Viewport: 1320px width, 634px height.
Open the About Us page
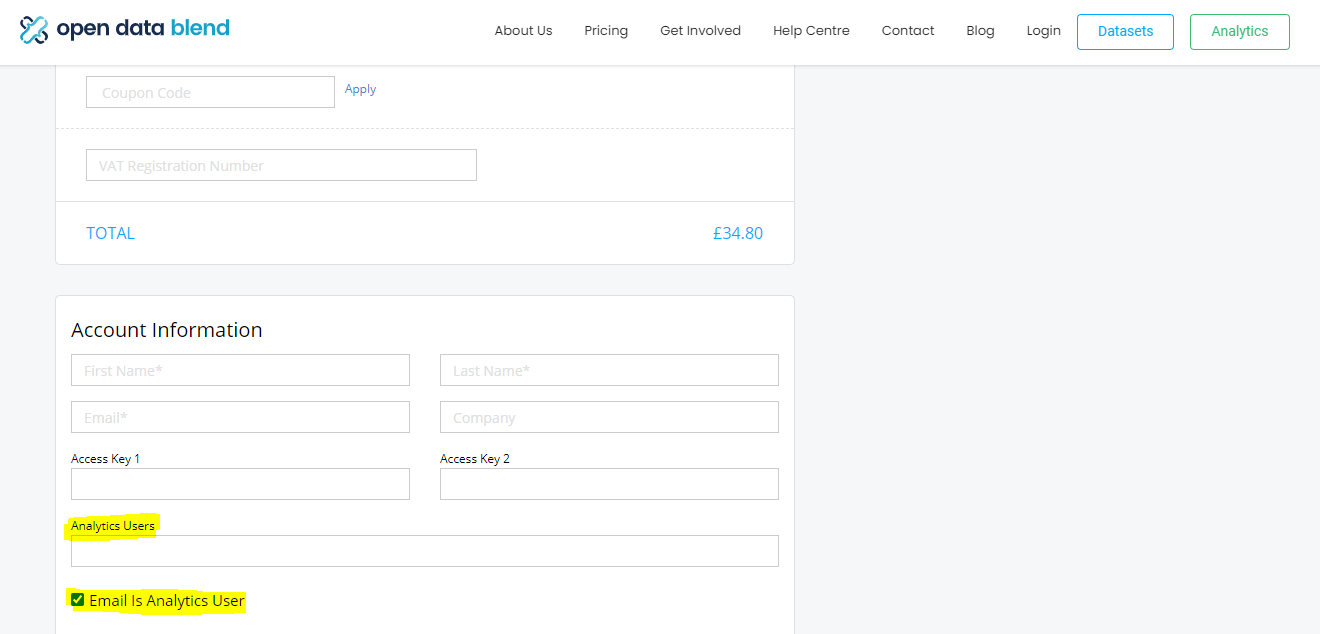pos(523,31)
